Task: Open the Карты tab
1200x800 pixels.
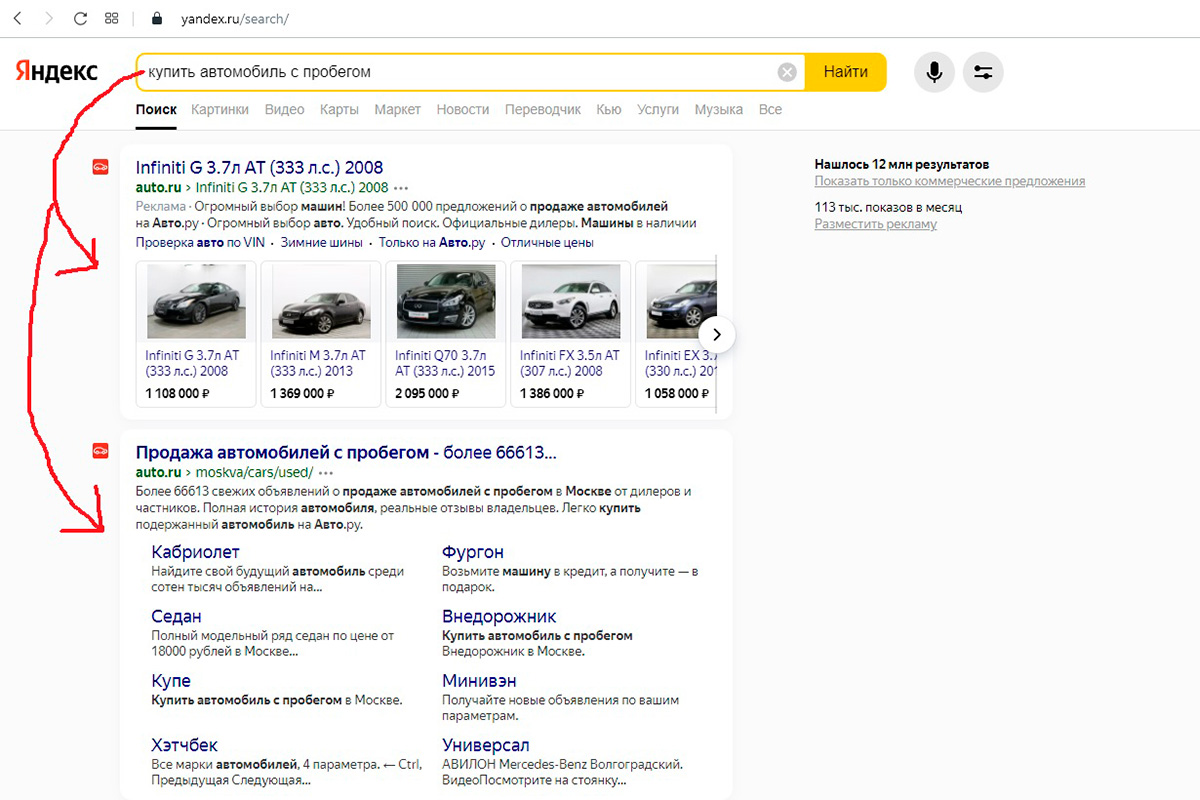Action: point(339,109)
